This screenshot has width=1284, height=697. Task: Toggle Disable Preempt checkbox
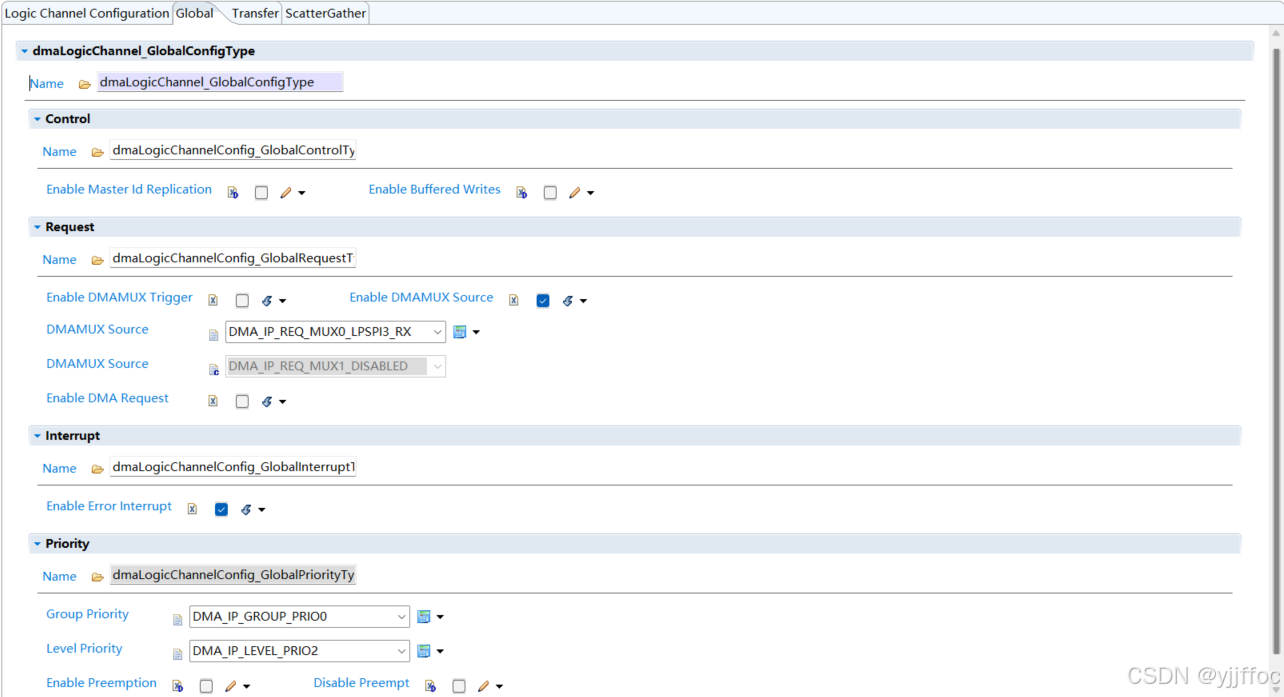pyautogui.click(x=459, y=687)
